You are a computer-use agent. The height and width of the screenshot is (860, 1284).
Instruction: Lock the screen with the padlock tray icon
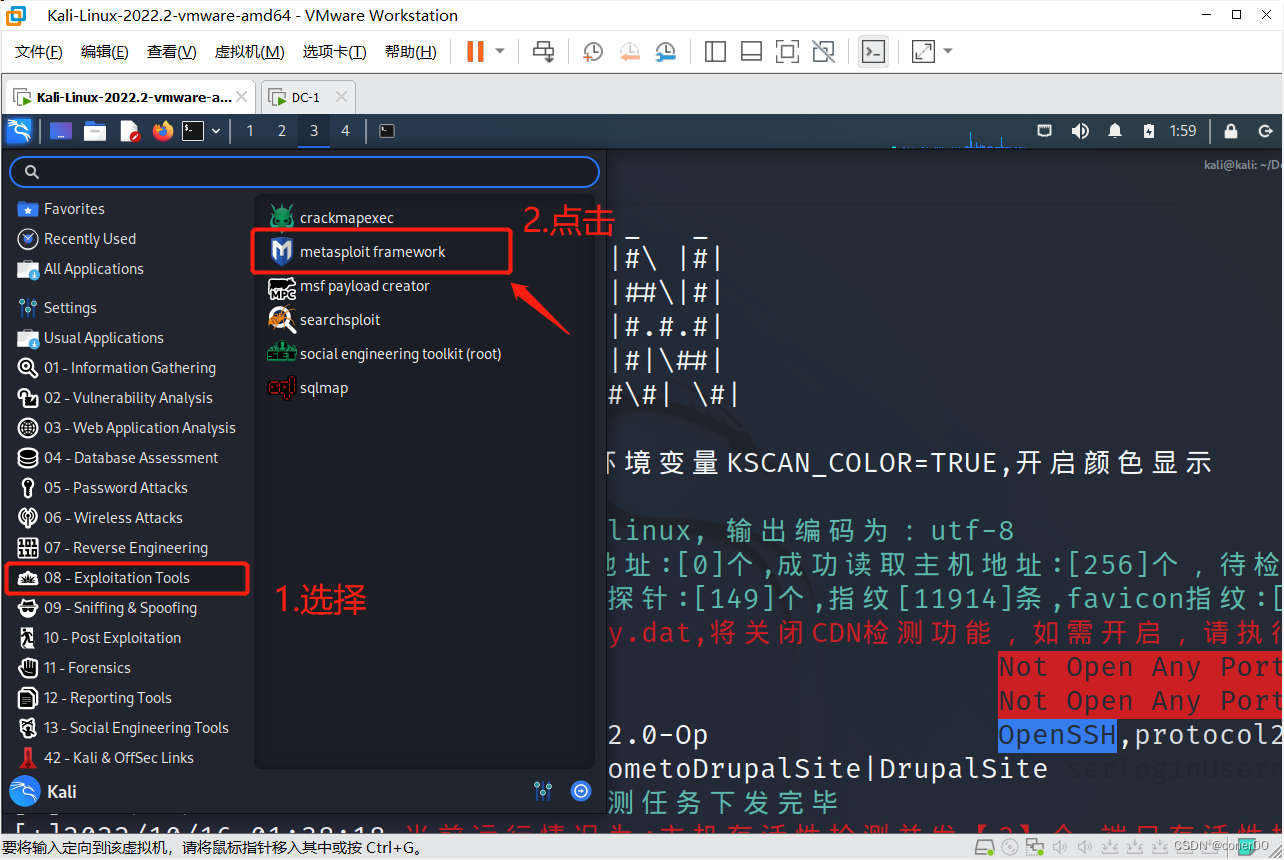point(1230,130)
